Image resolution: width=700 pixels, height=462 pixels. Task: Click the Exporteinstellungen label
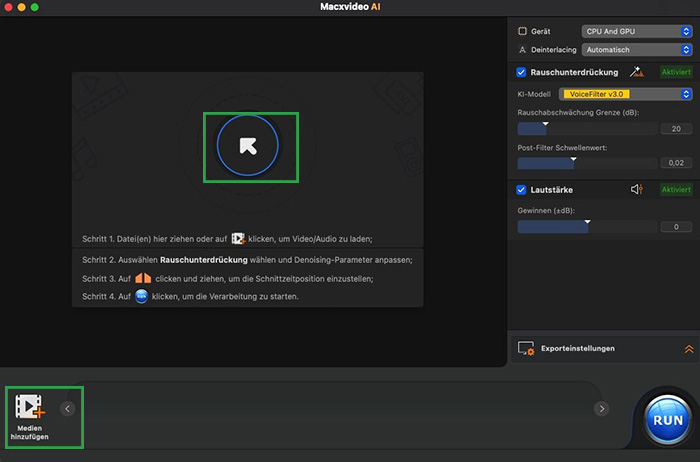click(x=578, y=349)
